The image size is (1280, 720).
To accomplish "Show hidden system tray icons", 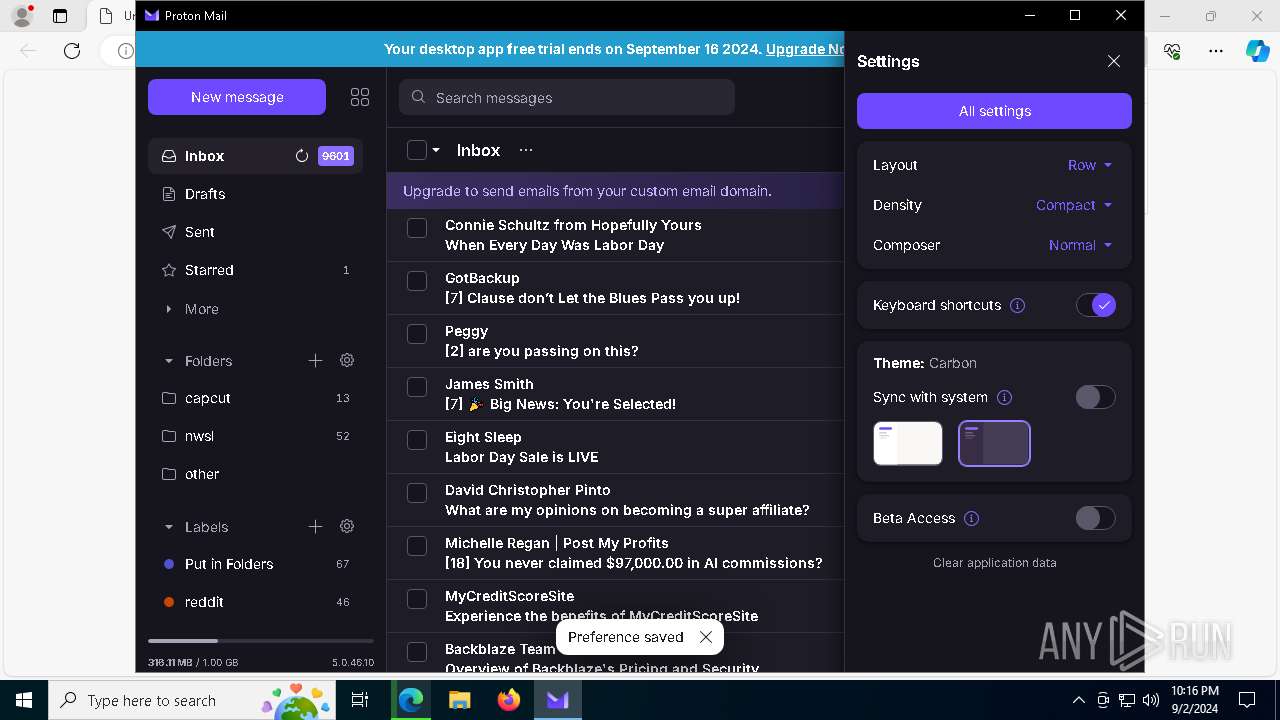I will point(1078,700).
